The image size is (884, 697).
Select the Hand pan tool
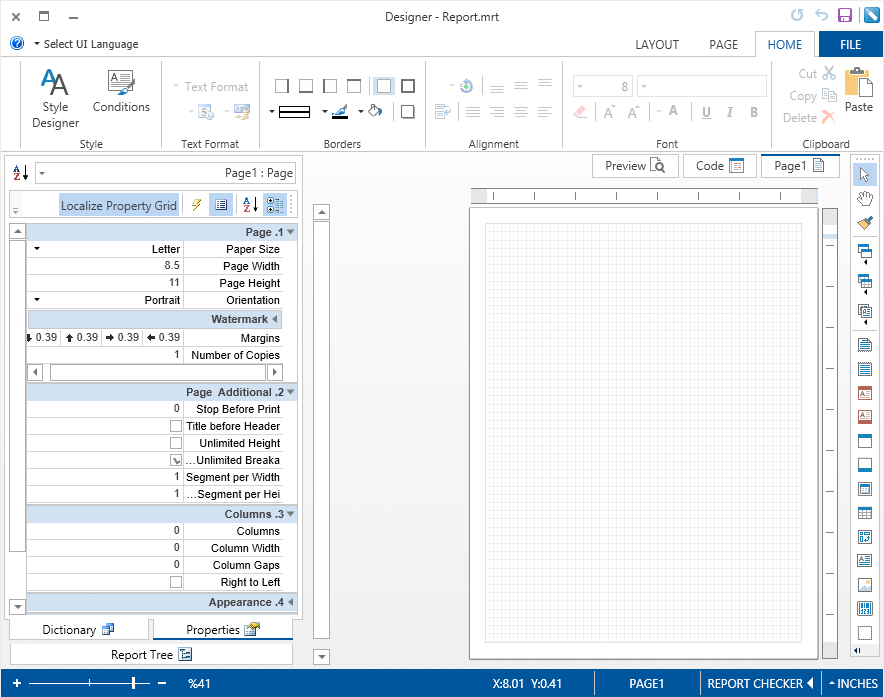[865, 199]
